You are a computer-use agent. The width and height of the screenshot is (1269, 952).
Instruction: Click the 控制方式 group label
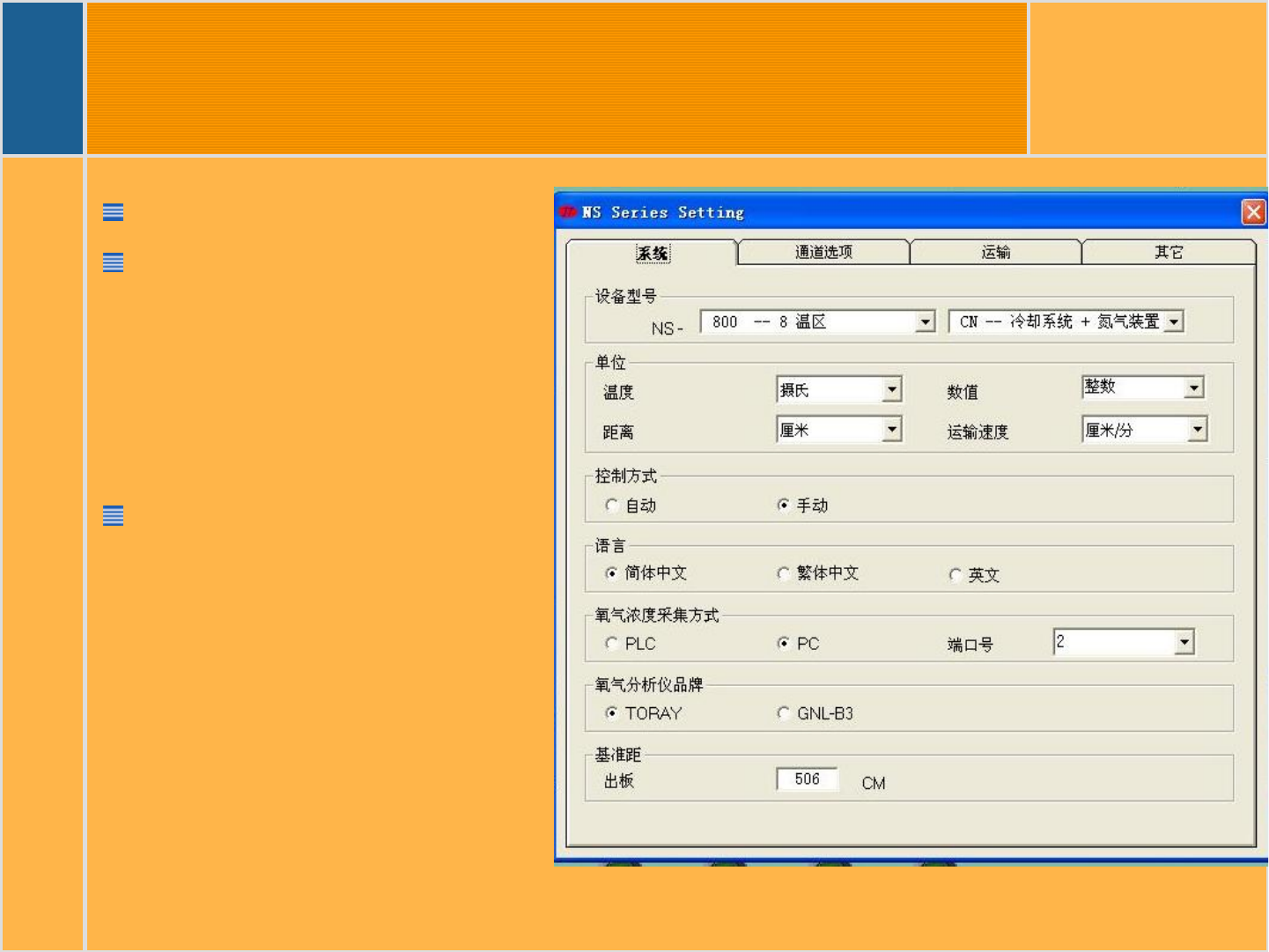point(625,476)
